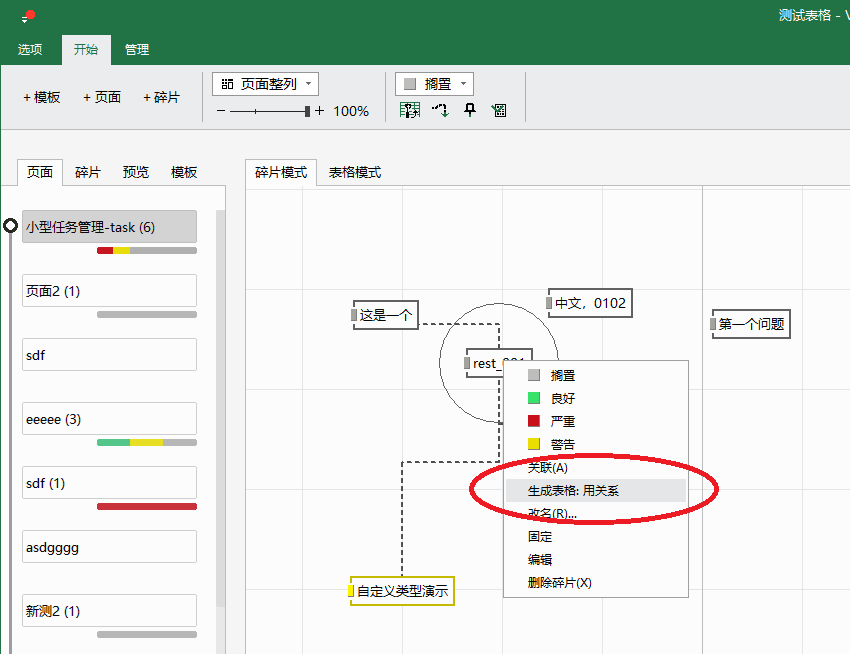Click the zoom out minus icon
850x654 pixels.
click(221, 112)
